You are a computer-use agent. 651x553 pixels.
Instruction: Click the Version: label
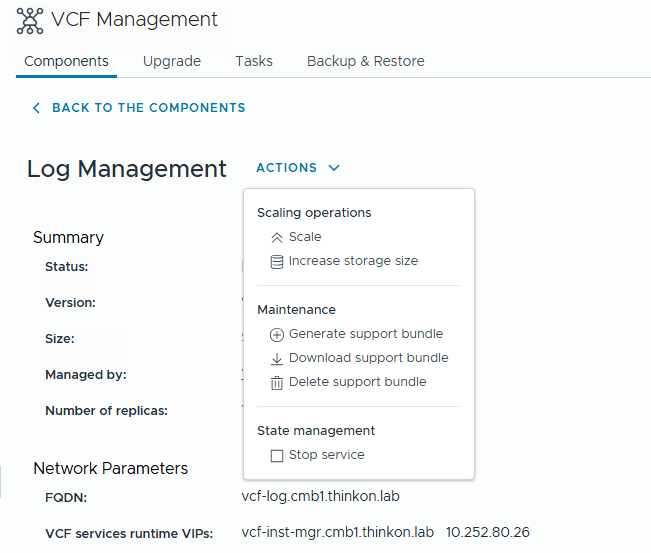point(70,303)
